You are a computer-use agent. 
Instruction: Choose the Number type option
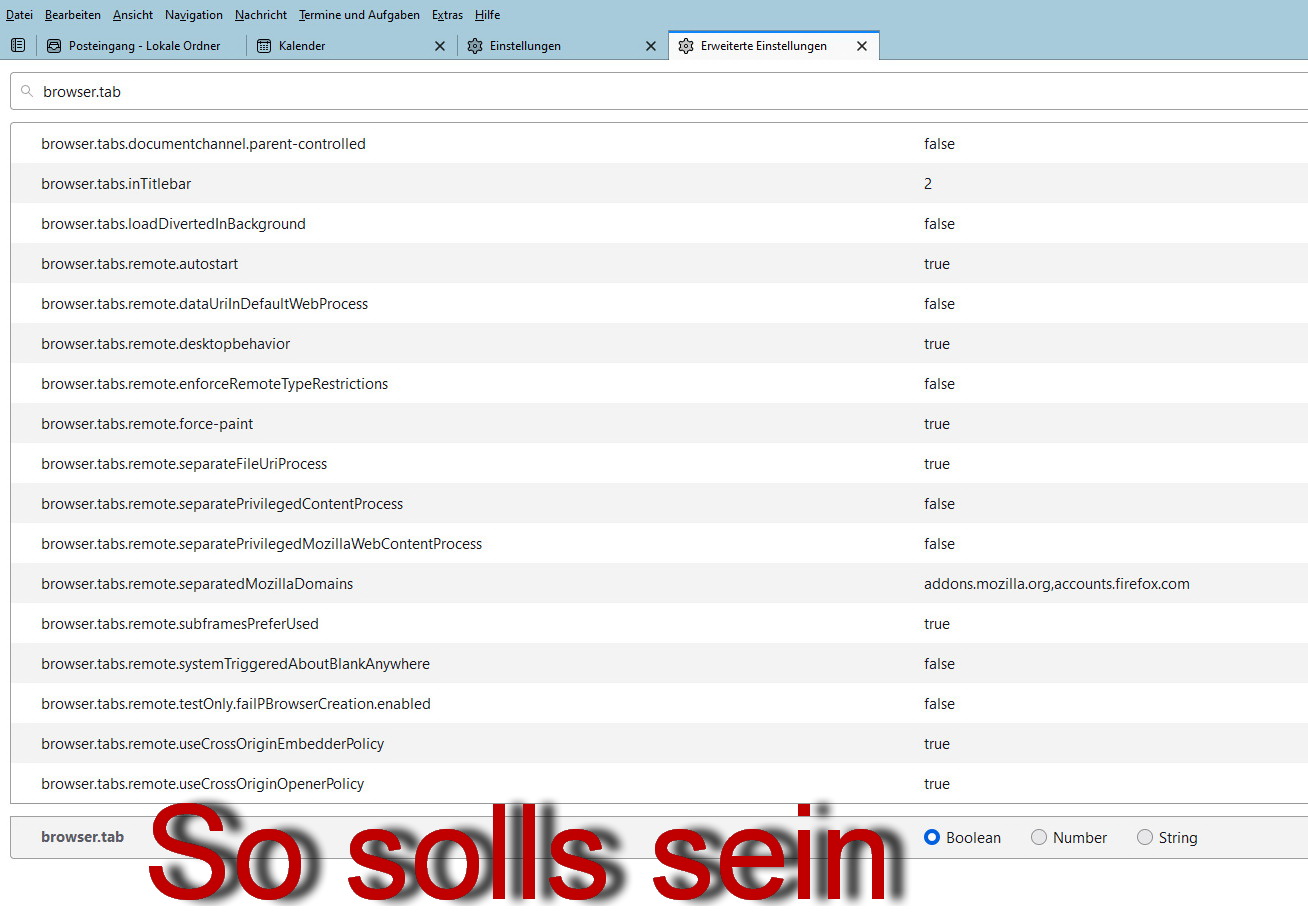[x=1039, y=837]
